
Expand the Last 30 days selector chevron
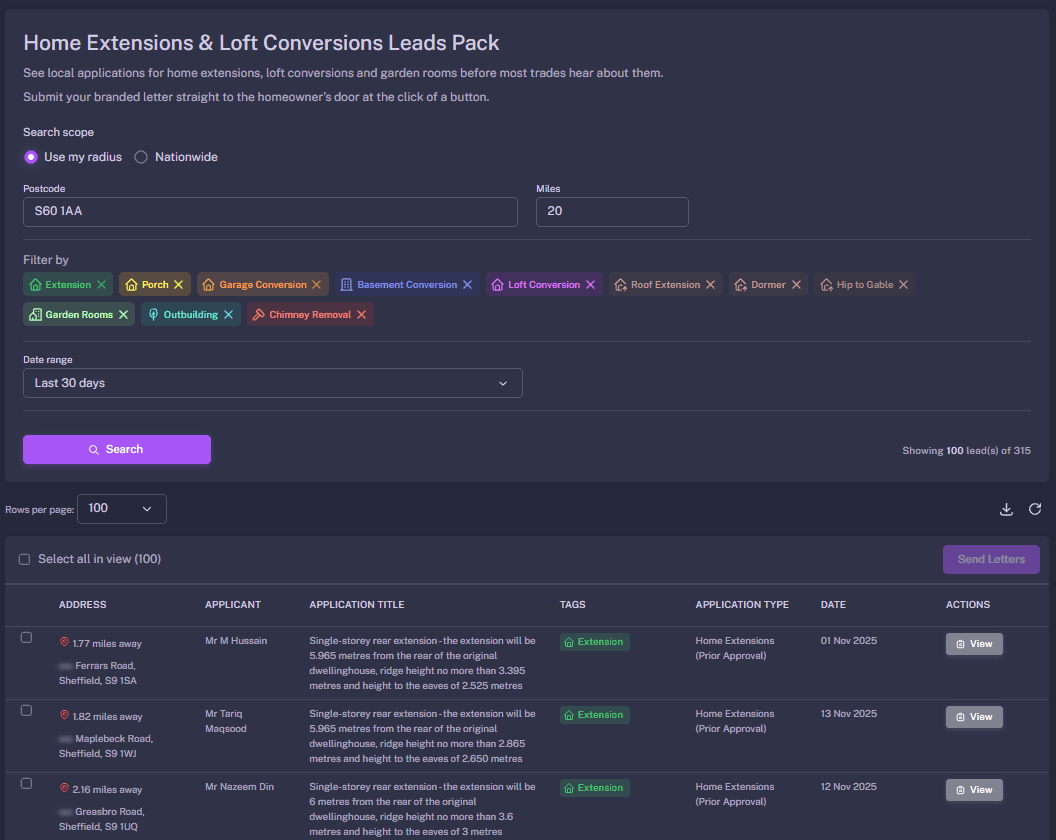click(x=503, y=383)
